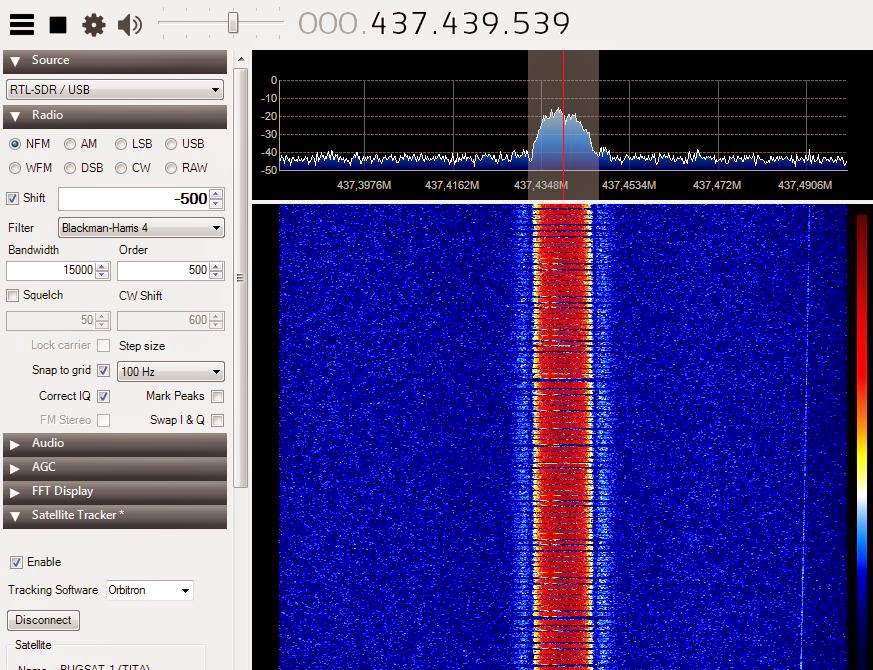Open the Step size dropdown 100 Hz
The image size is (873, 670).
point(170,371)
